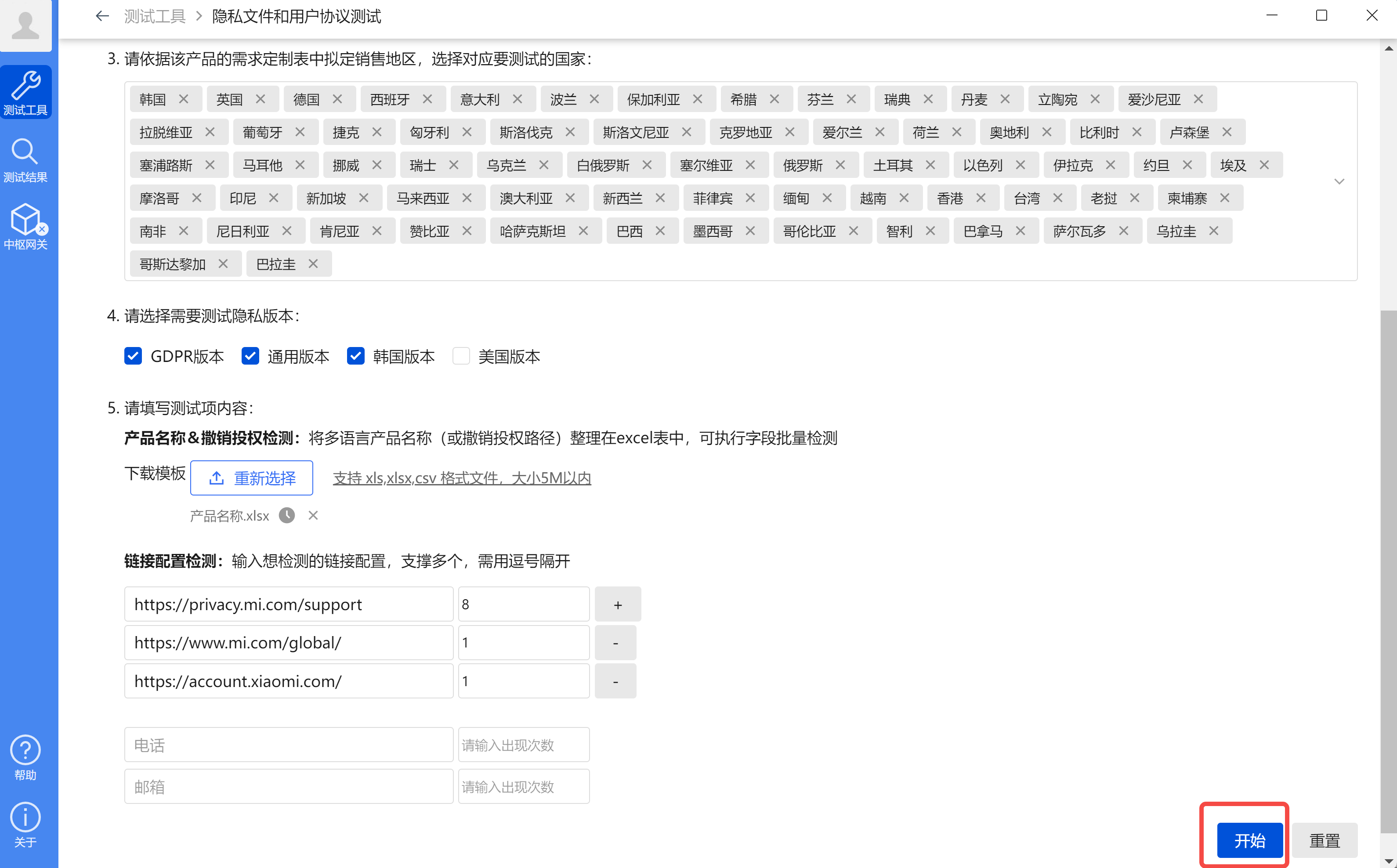1397x868 pixels.
Task: Go back with the left arrow
Action: pos(102,16)
